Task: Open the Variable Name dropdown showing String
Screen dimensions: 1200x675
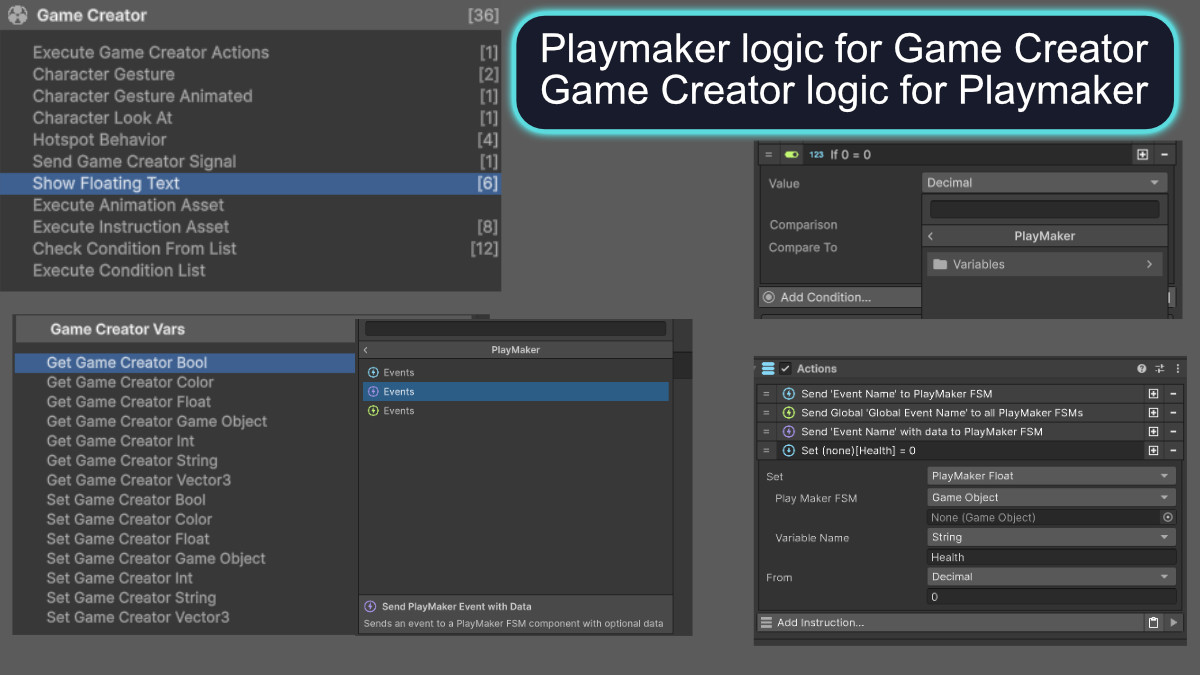Action: coord(1052,537)
